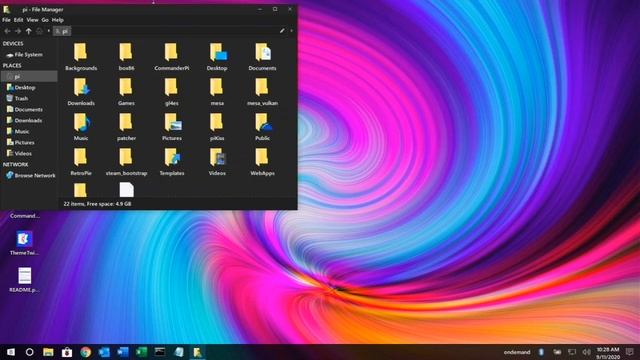This screenshot has width=640, height=360.
Task: Select pi in Places sidebar
Action: [x=29, y=76]
